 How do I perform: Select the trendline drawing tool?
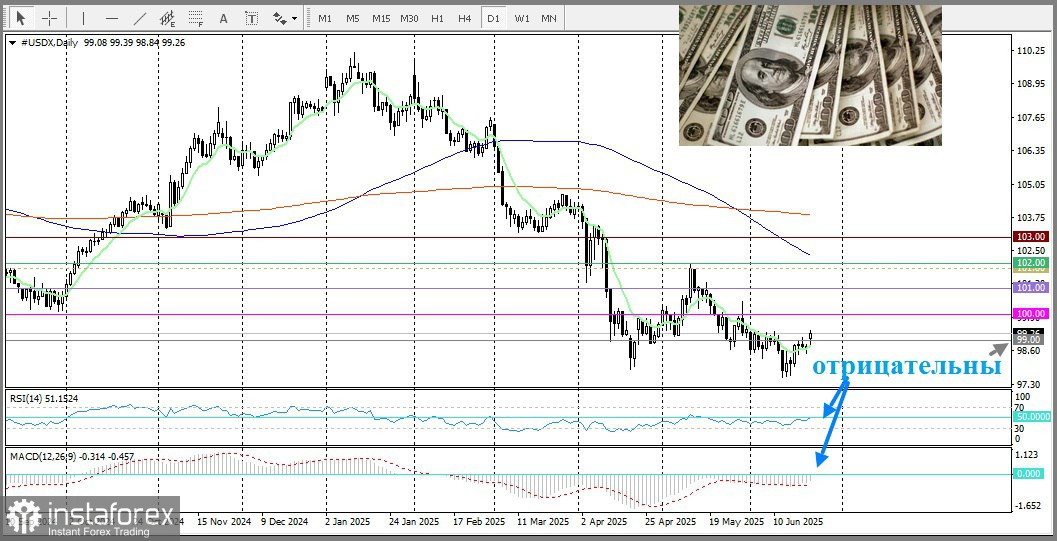[x=139, y=18]
